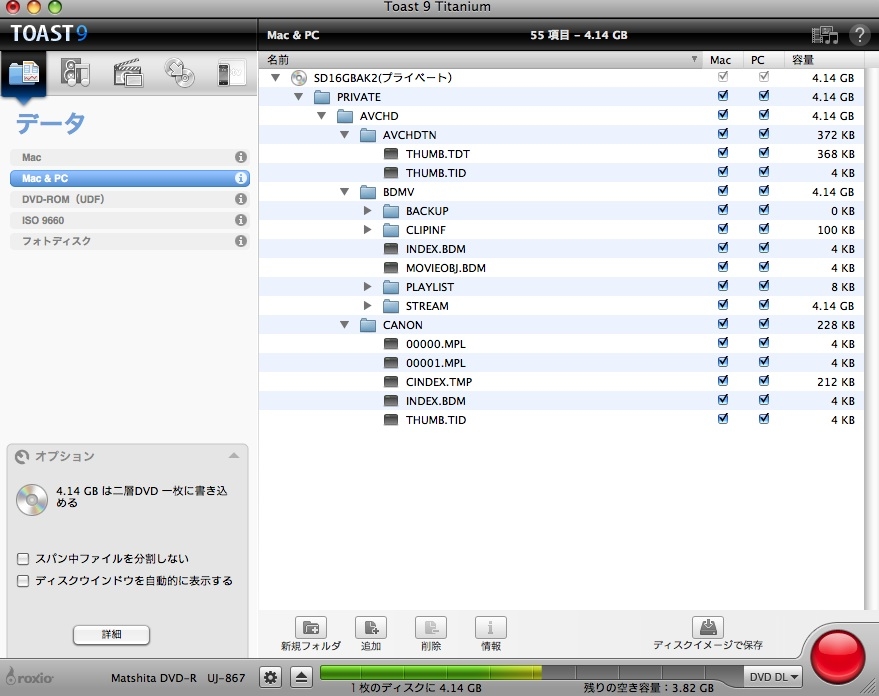
Task: Enable ディスクウインドウを自動的に表示する checkbox
Action: point(23,581)
